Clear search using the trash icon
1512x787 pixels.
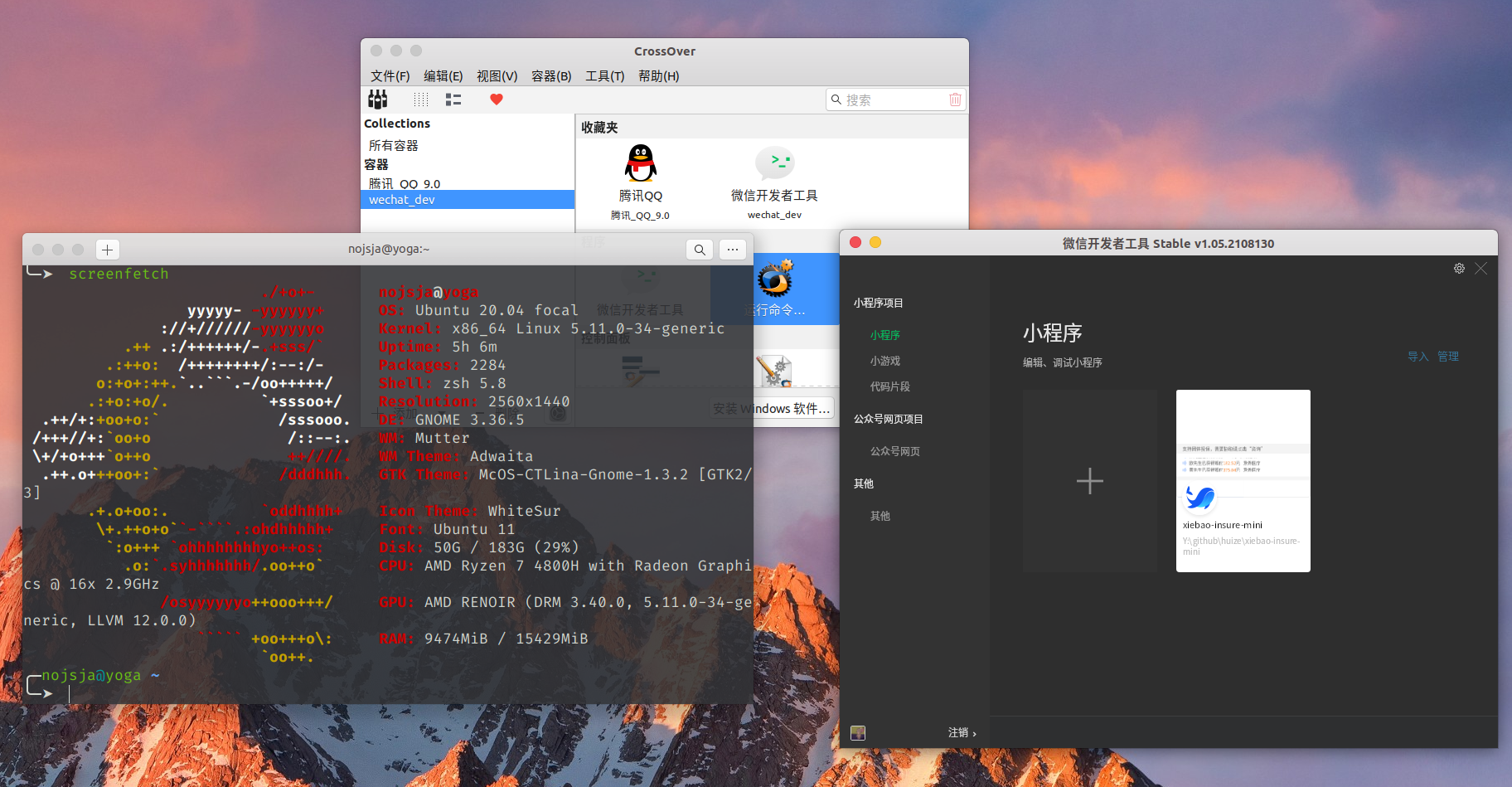[x=955, y=99]
